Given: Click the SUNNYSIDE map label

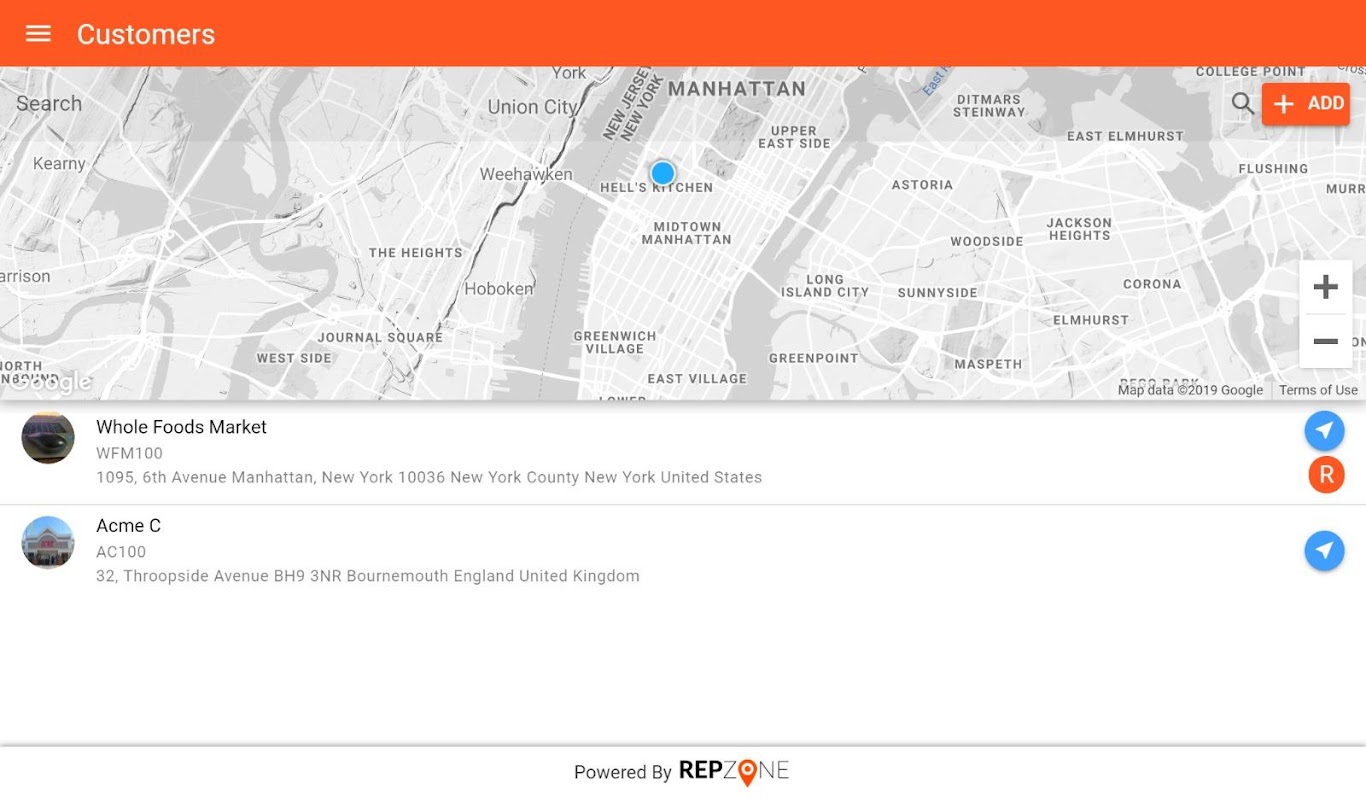Looking at the screenshot, I should (x=937, y=293).
